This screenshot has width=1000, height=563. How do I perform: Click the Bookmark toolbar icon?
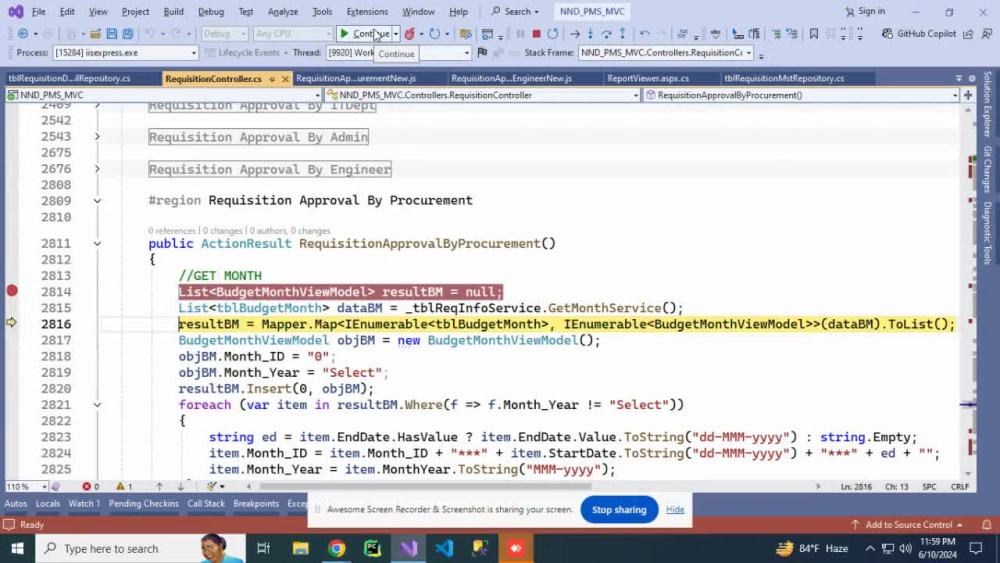[814, 33]
